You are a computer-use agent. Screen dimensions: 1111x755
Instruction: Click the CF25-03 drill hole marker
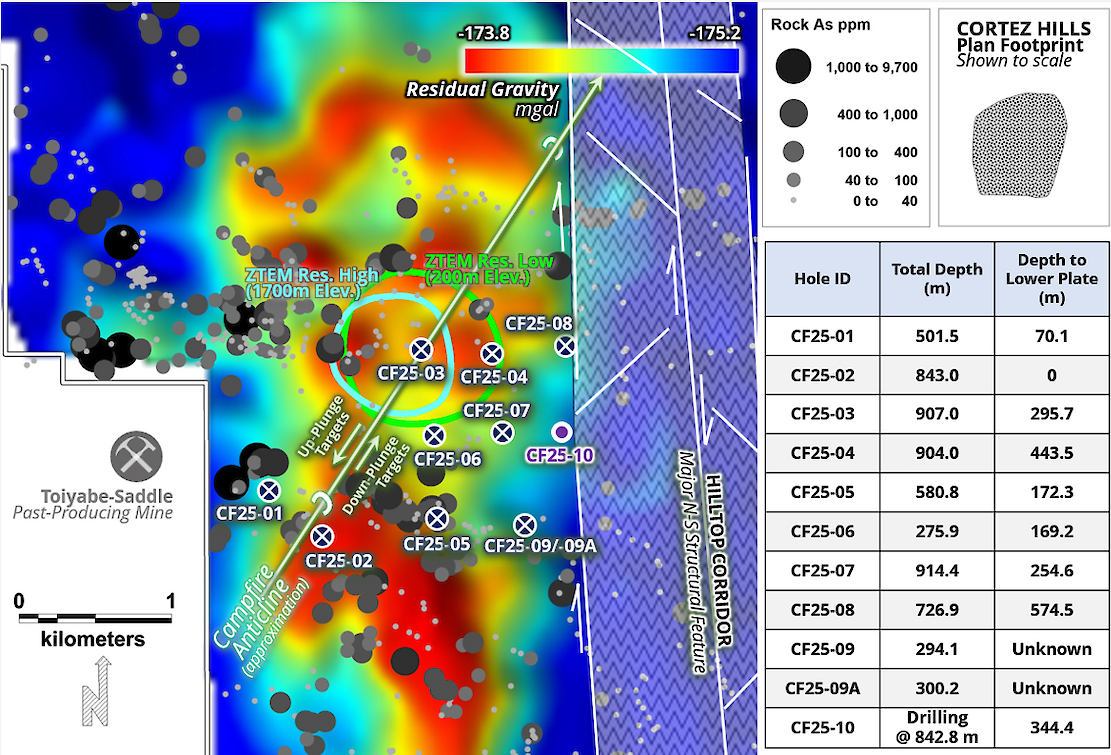(x=421, y=349)
